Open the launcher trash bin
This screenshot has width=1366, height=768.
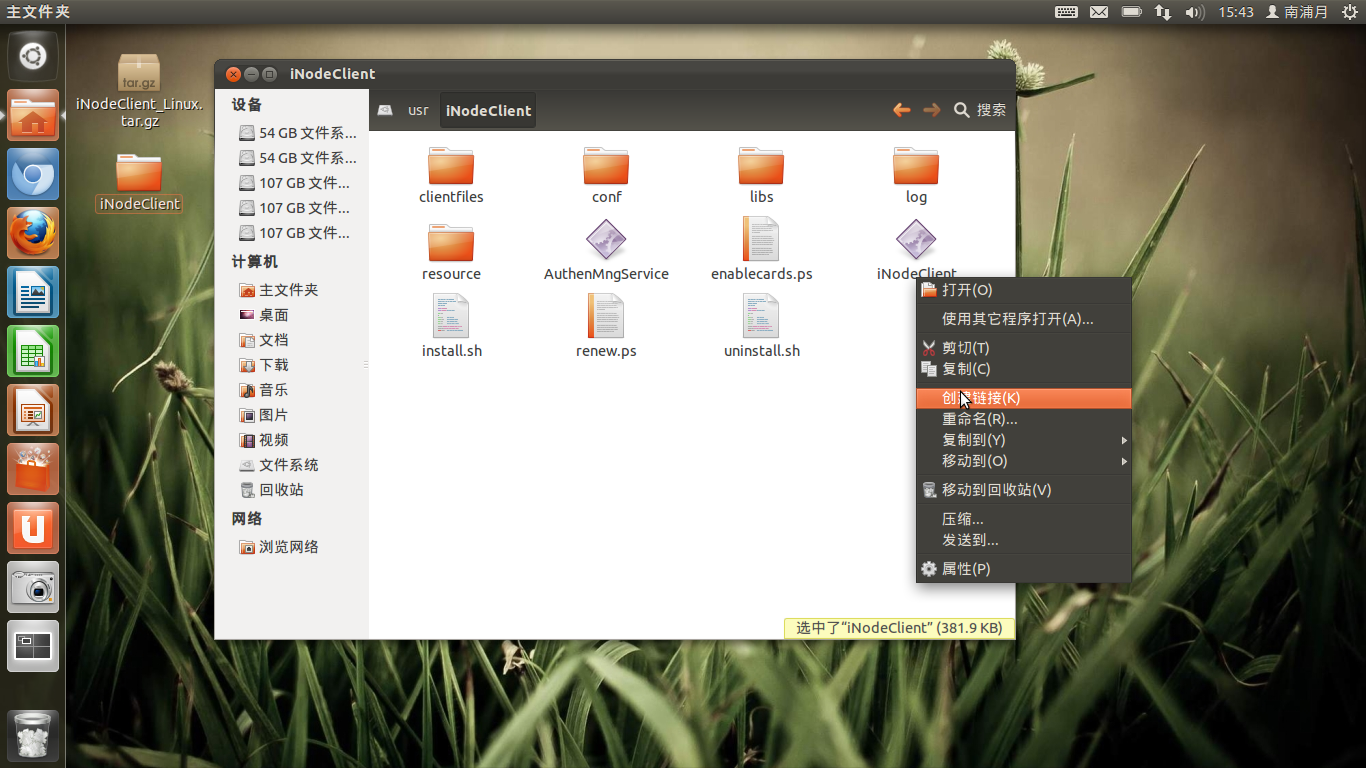pos(33,735)
